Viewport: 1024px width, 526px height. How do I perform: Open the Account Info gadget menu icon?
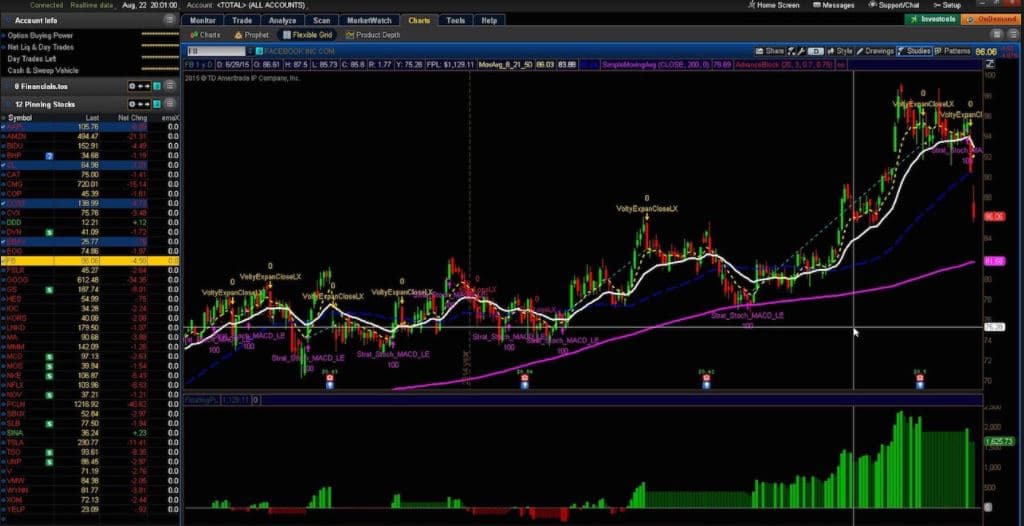pyautogui.click(x=170, y=20)
